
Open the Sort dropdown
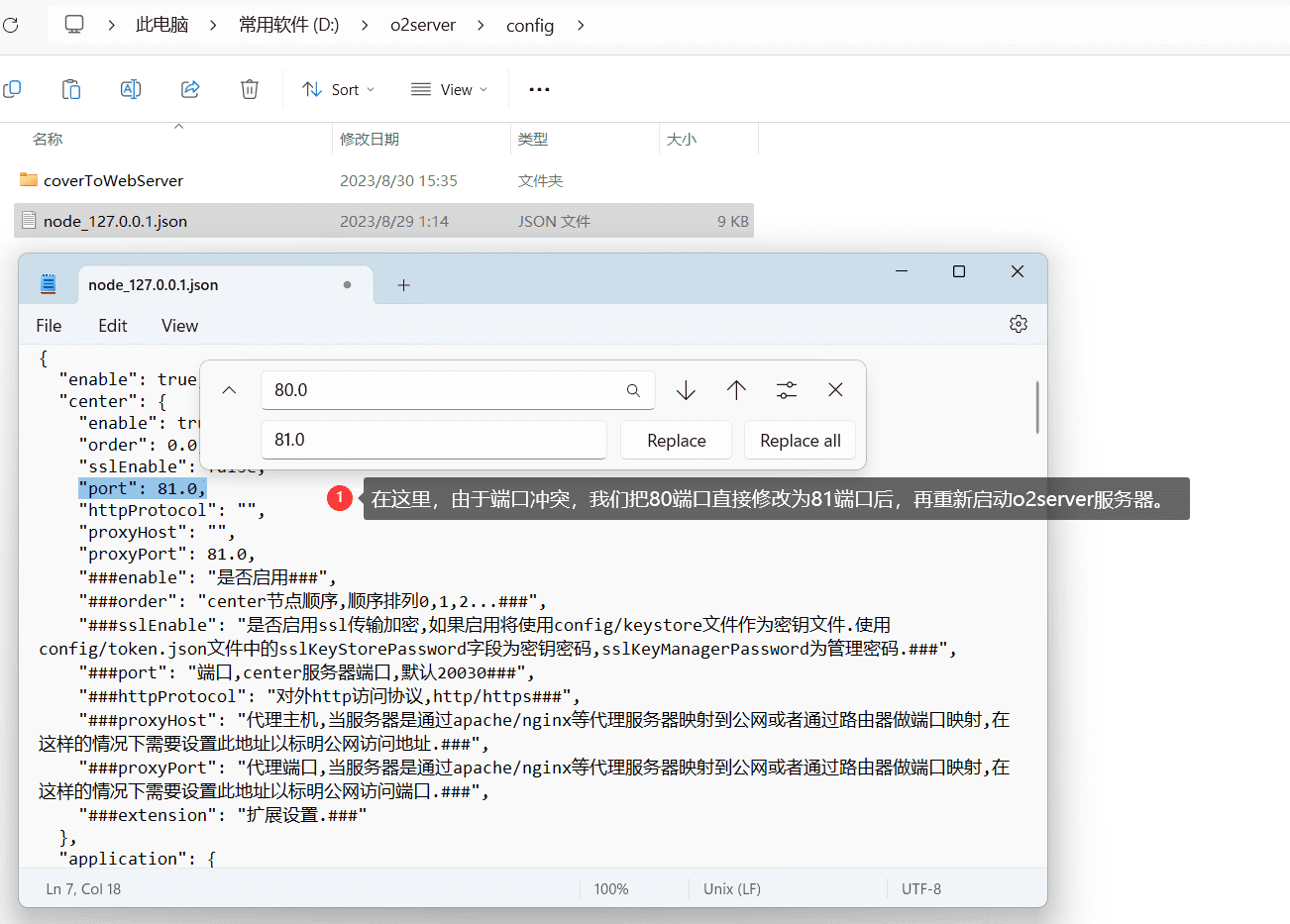(x=339, y=89)
